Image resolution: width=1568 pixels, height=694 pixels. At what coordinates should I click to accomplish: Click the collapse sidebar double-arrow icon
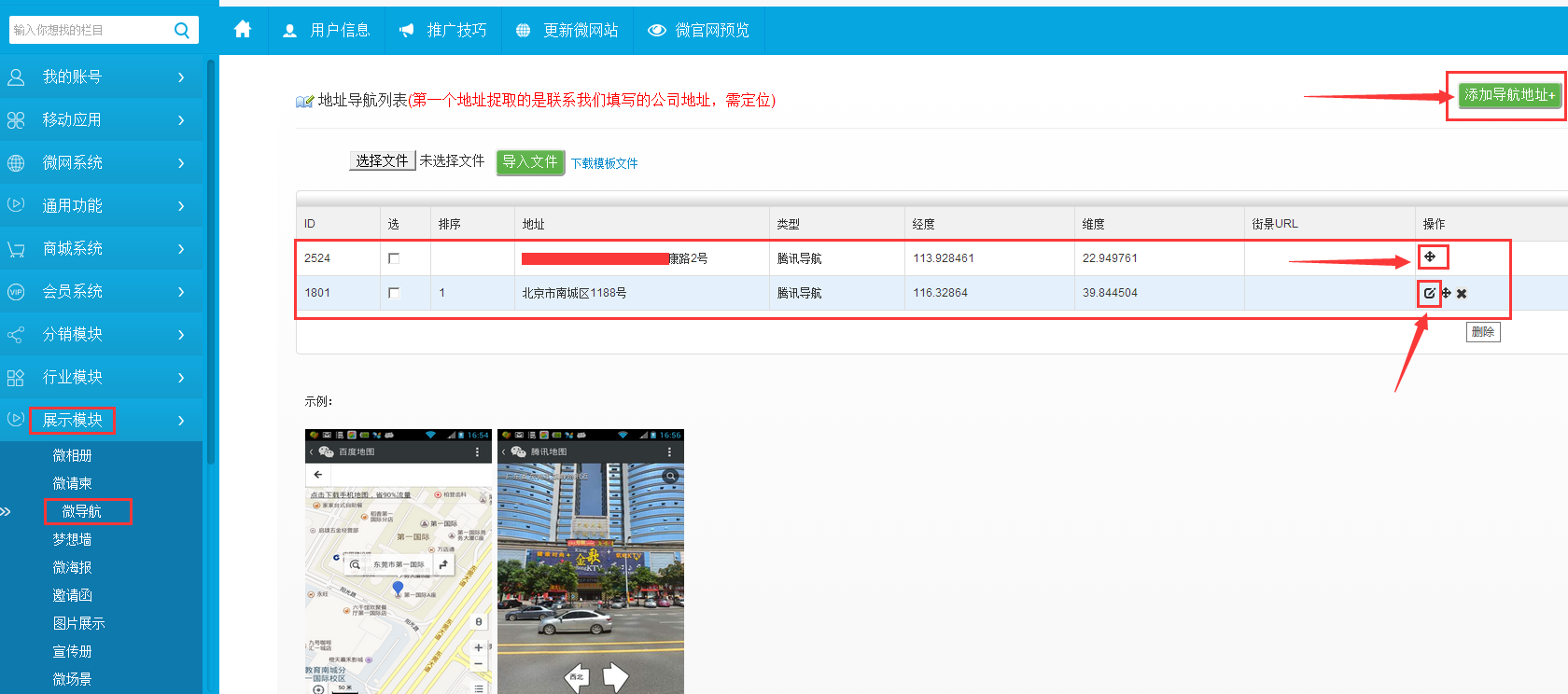coord(7,511)
